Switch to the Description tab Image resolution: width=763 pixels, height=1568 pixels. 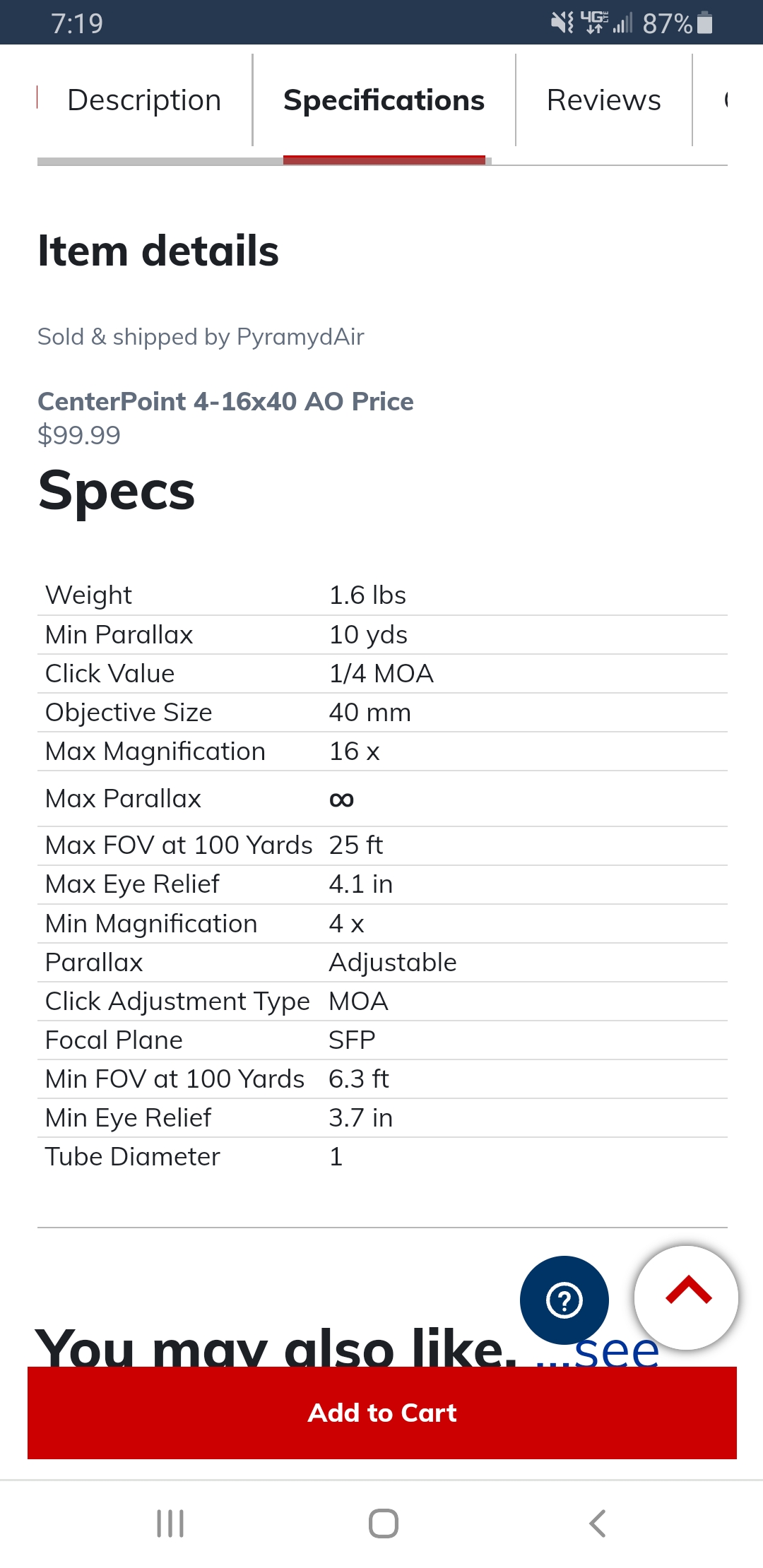144,100
